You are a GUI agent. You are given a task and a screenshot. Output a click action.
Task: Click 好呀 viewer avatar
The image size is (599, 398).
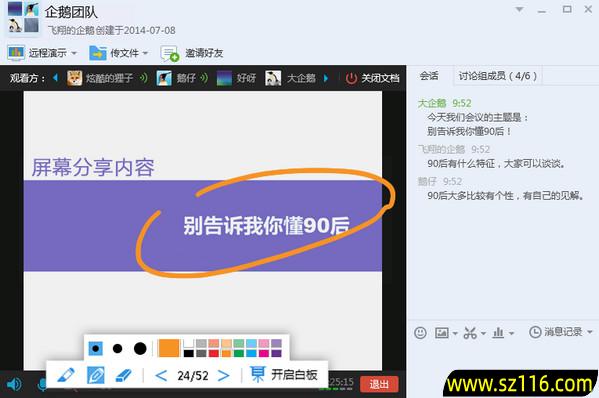click(224, 78)
